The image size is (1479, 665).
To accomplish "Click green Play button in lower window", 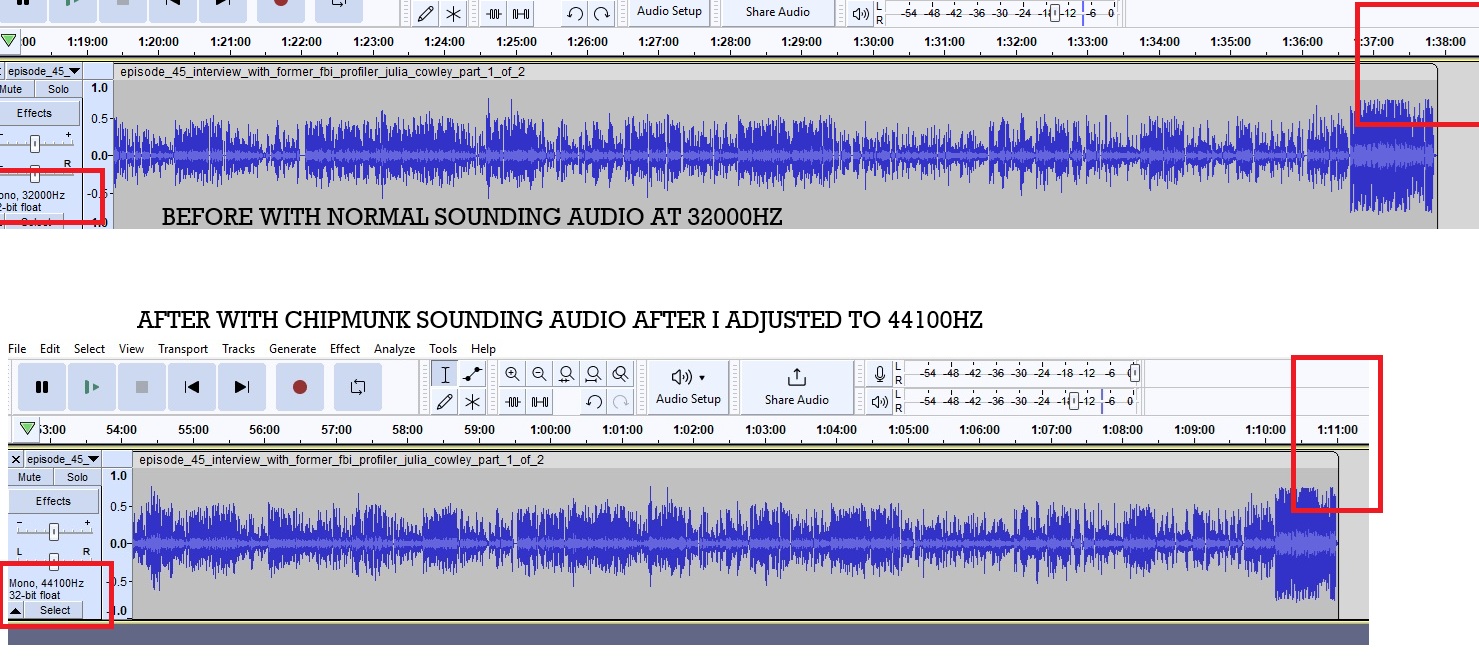I will (x=92, y=387).
